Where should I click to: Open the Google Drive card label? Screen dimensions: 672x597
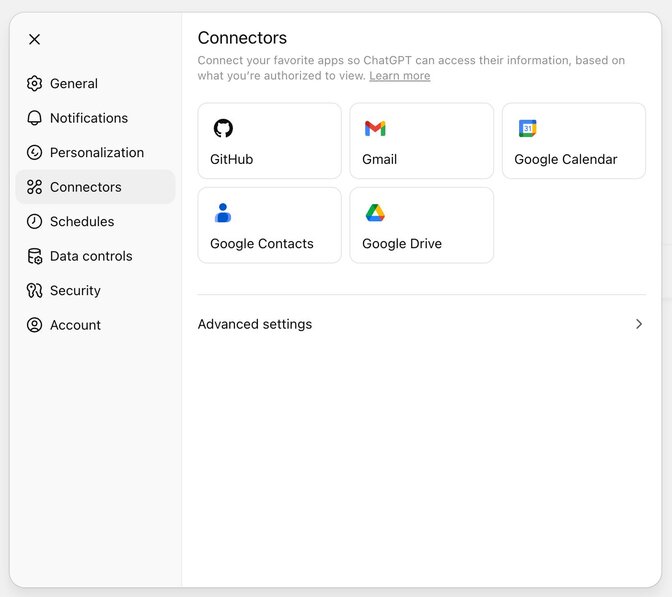point(402,244)
